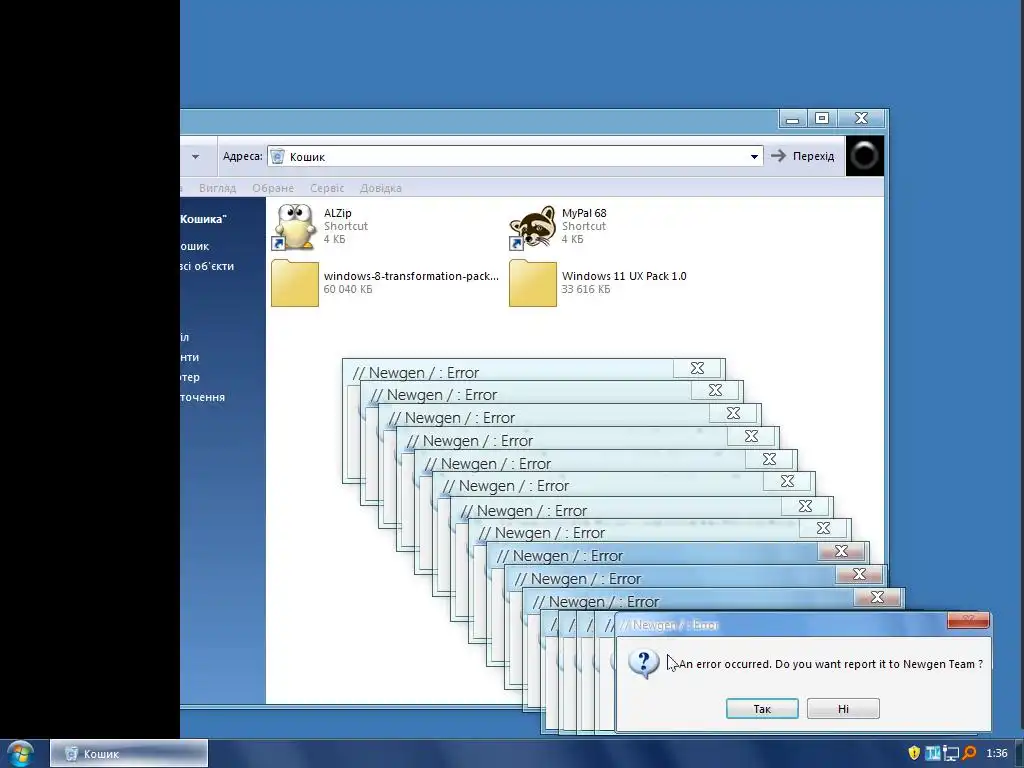This screenshot has height=768, width=1024.
Task: Open the Обране menu
Action: [x=273, y=188]
